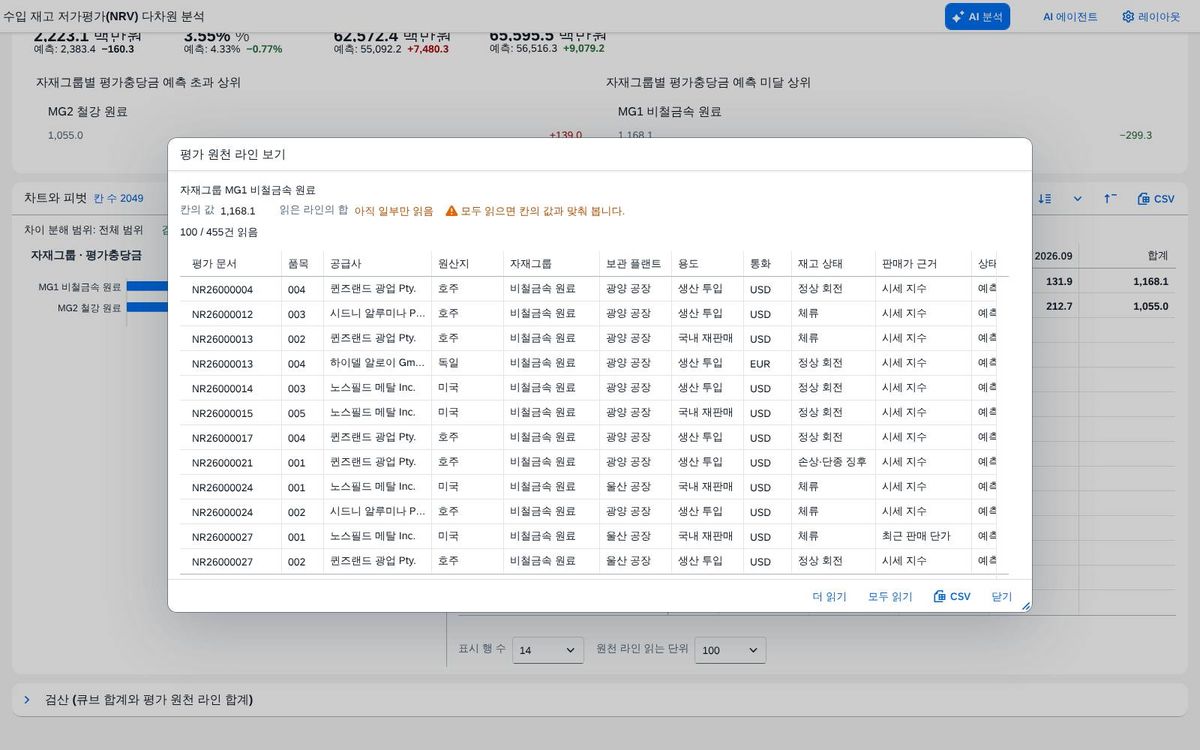1200x750 pixels.
Task: Click the 100 / 455건 읽음 counter text
Action: coord(219,232)
